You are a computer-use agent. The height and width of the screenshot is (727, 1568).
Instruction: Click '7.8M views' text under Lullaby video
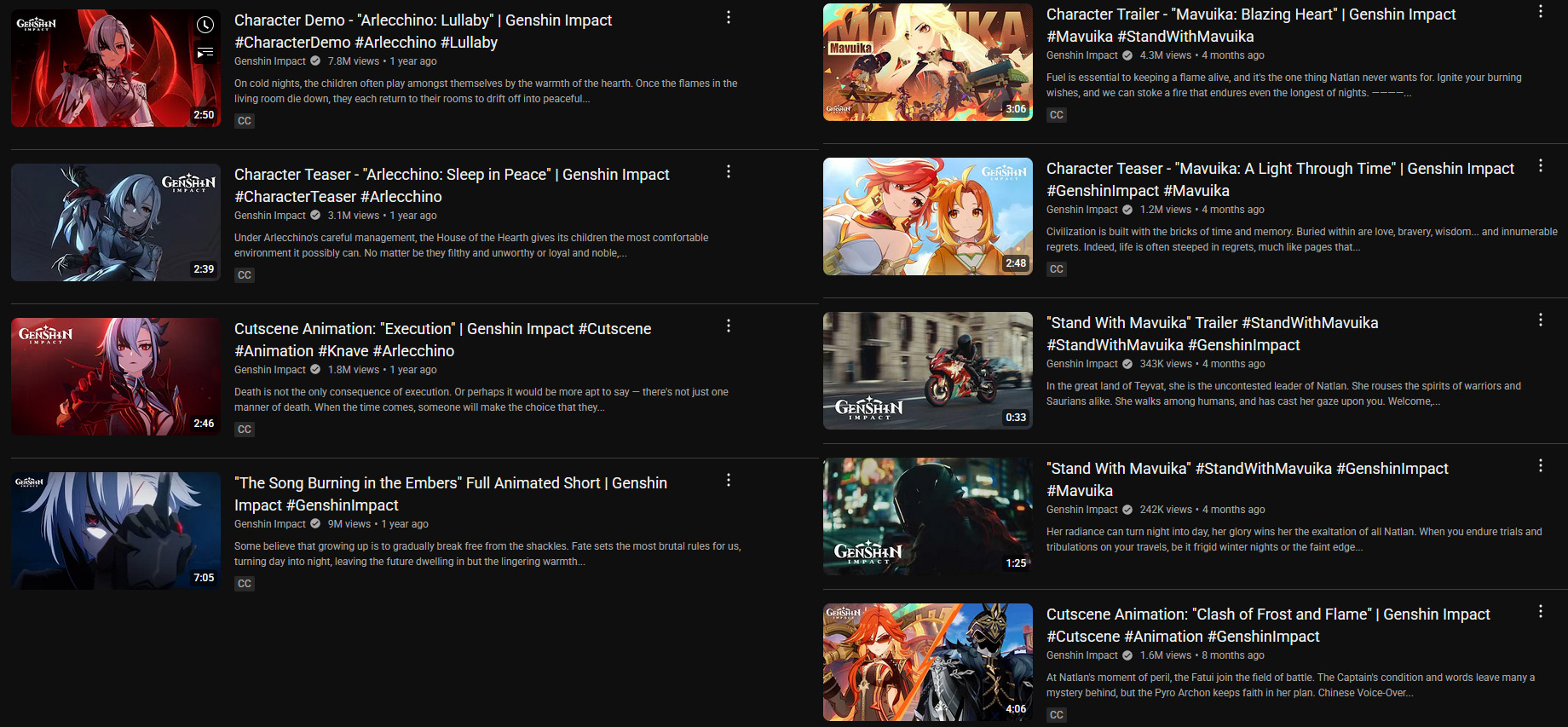point(354,61)
